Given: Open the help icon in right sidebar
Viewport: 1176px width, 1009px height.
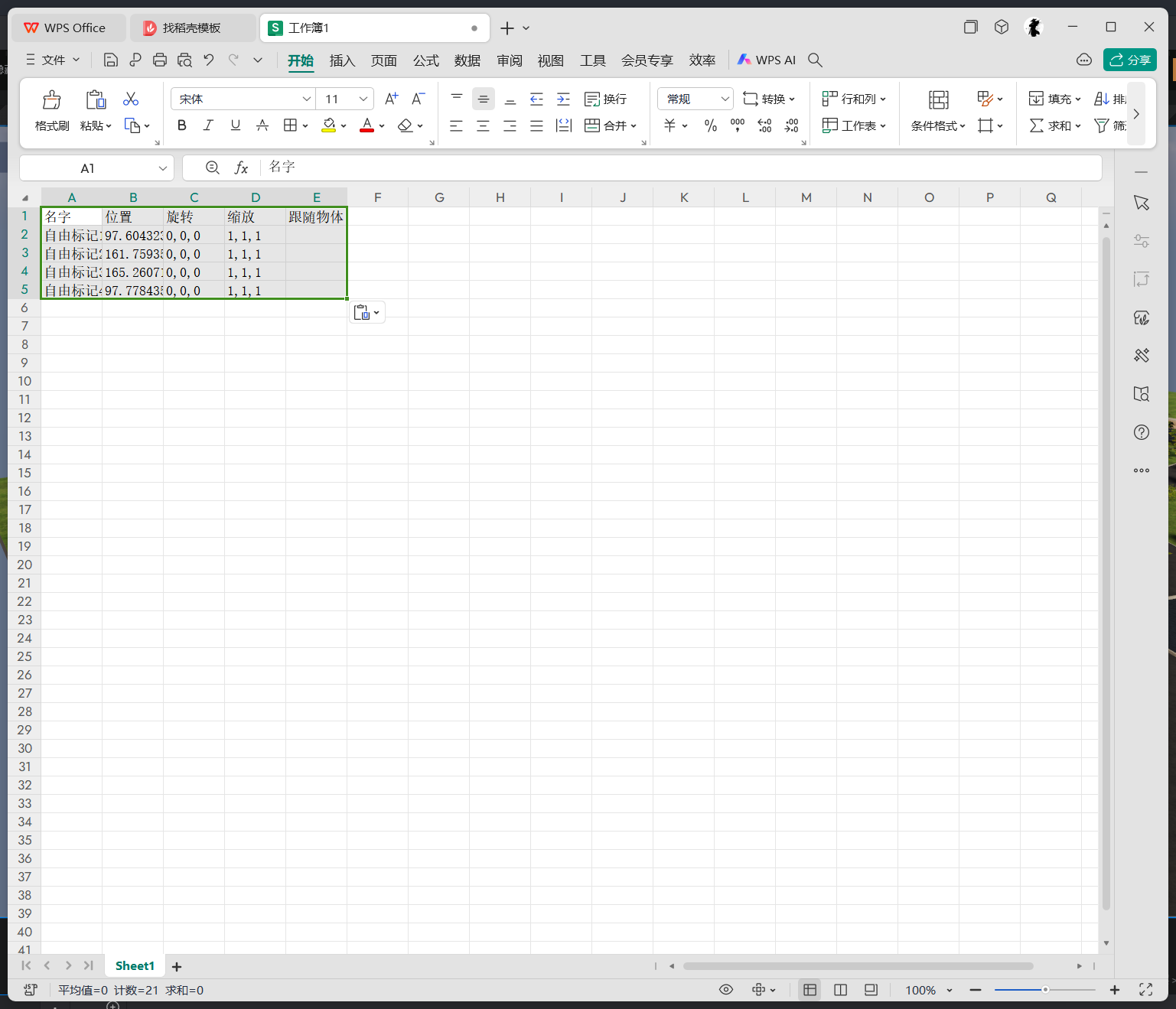Looking at the screenshot, I should point(1141,432).
